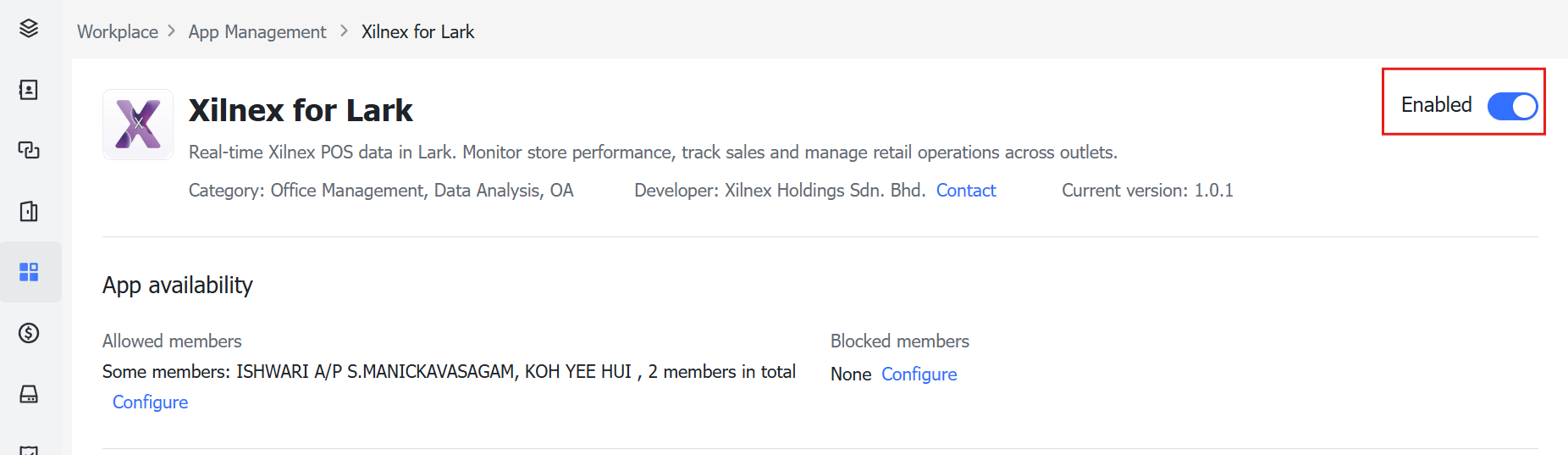Open the stacked layers sidebar icon
The image size is (1568, 455).
click(x=29, y=29)
